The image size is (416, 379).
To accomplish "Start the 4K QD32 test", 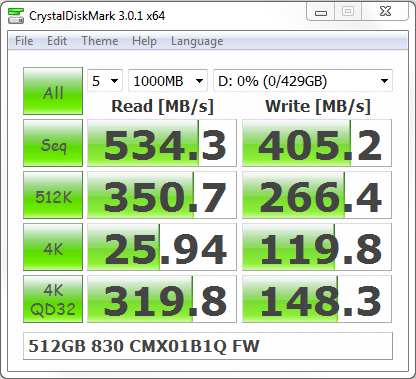I will [53, 299].
